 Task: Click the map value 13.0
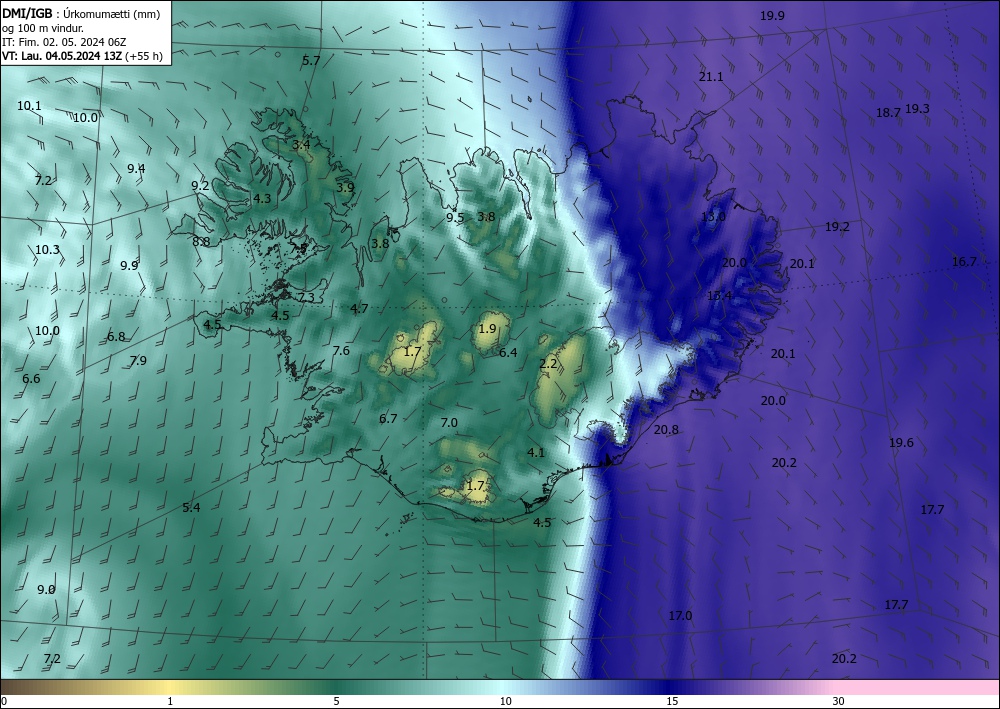tap(713, 217)
